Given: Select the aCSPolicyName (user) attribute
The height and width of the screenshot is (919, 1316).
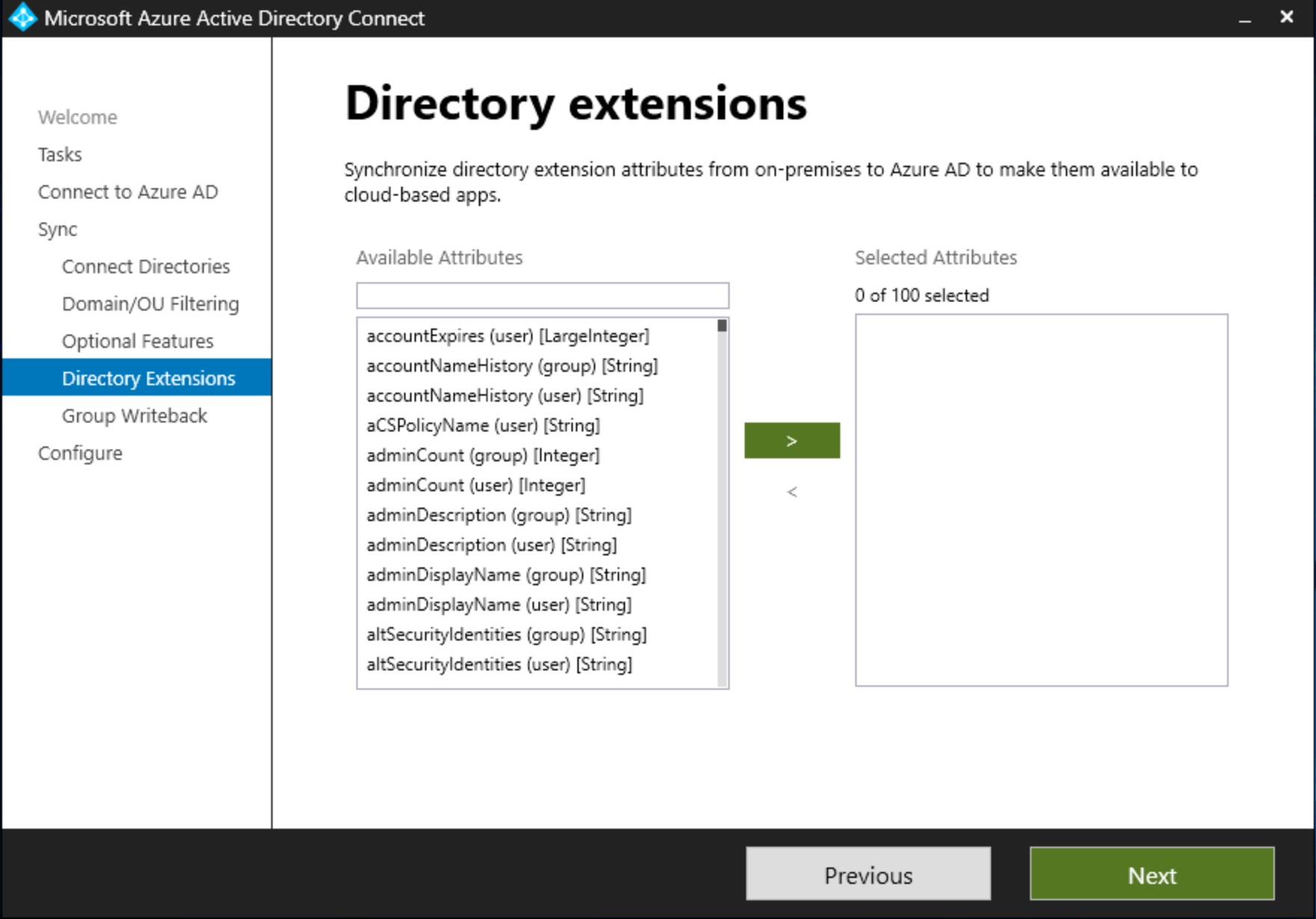Looking at the screenshot, I should point(482,426).
